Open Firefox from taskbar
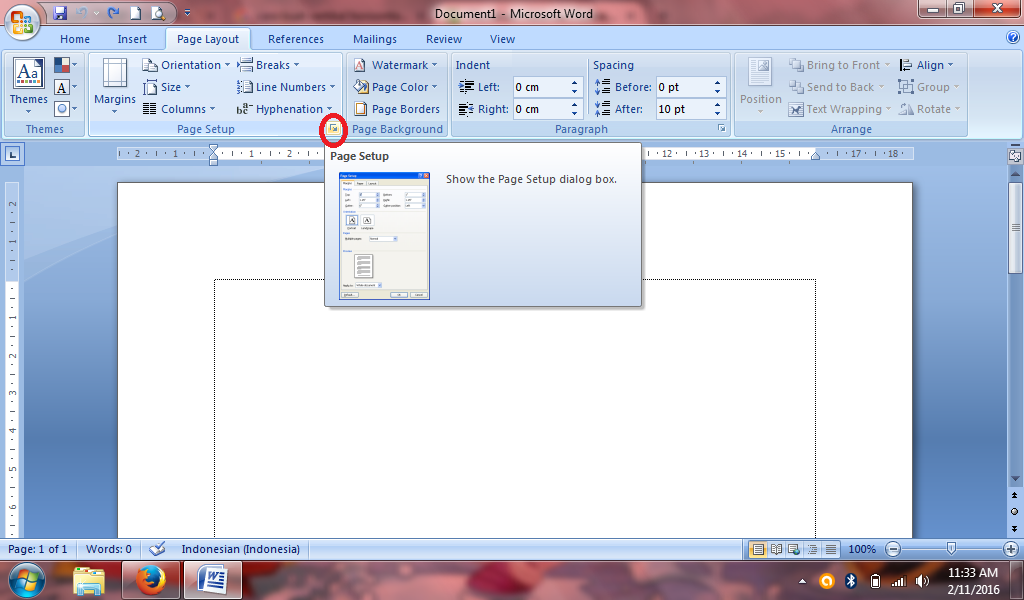The width and height of the screenshot is (1024, 600). [151, 580]
